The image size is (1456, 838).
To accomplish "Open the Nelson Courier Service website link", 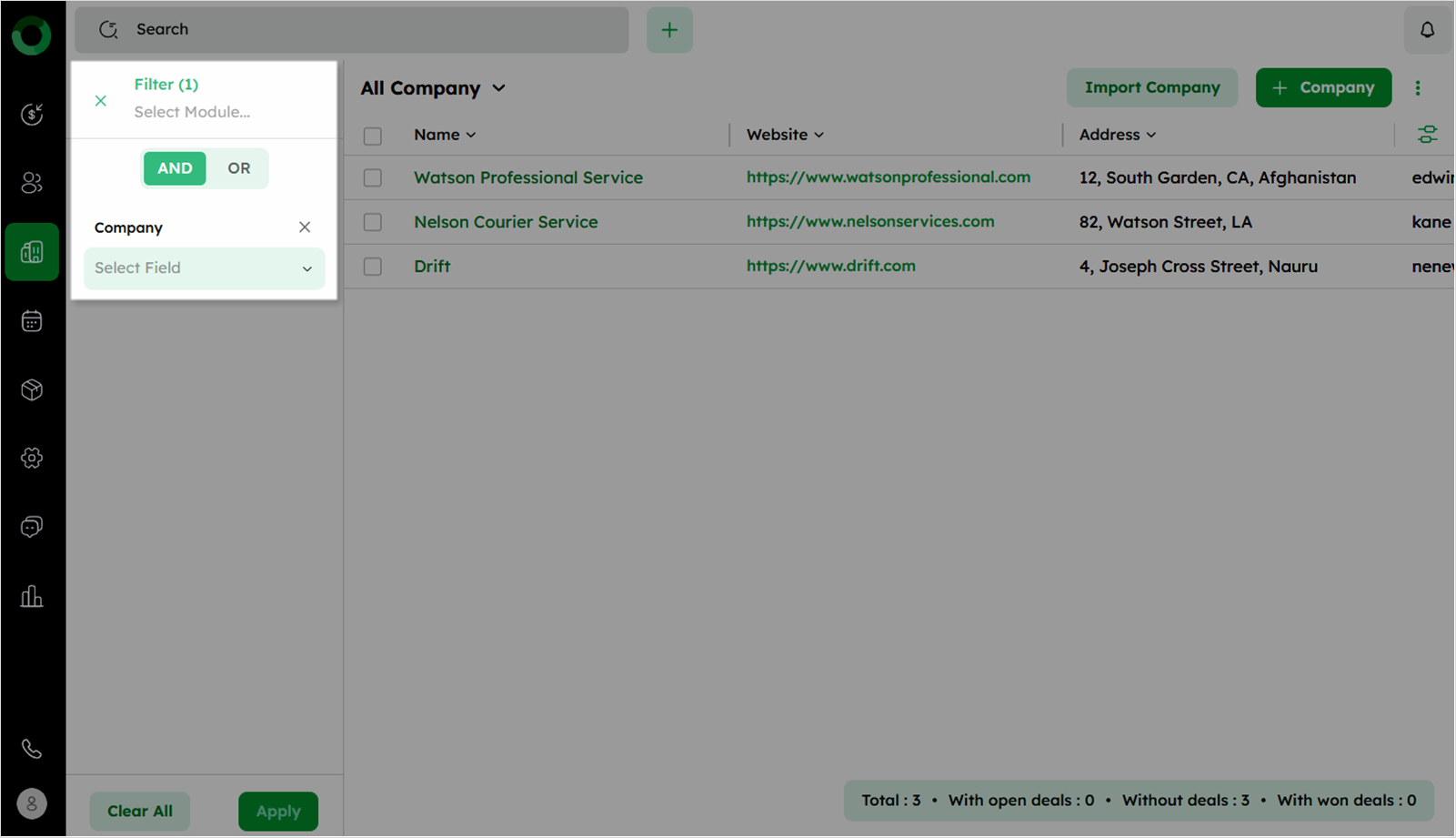I will click(869, 222).
